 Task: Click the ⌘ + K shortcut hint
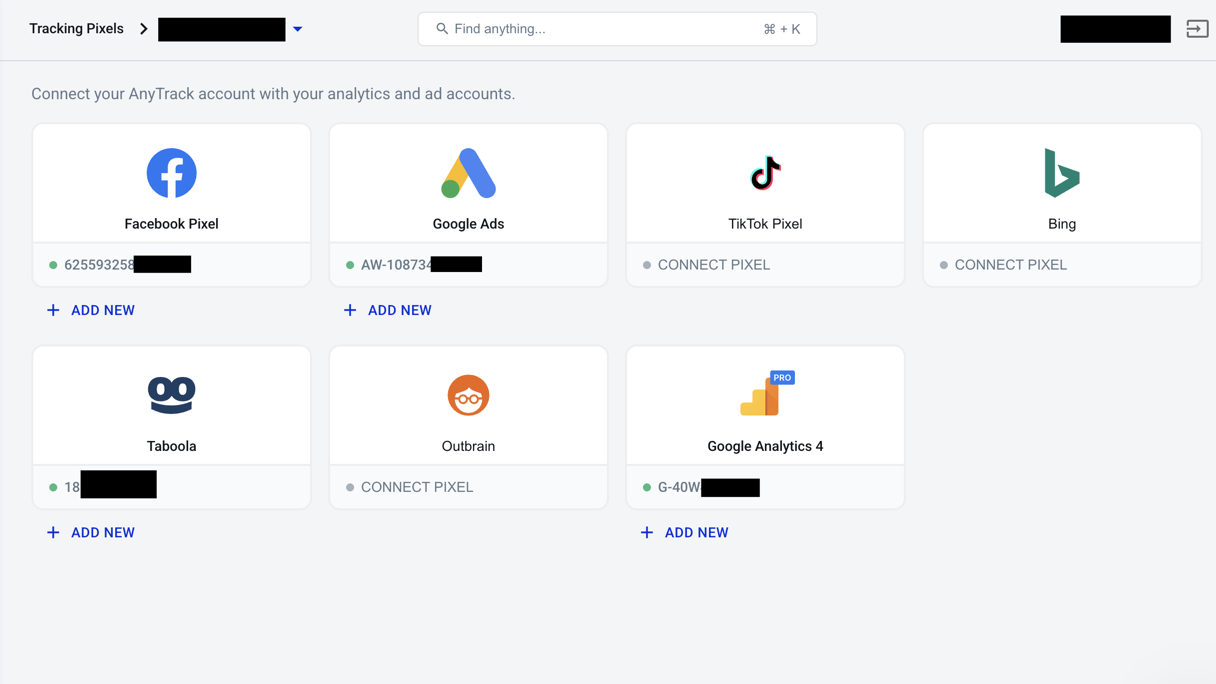pyautogui.click(x=781, y=29)
